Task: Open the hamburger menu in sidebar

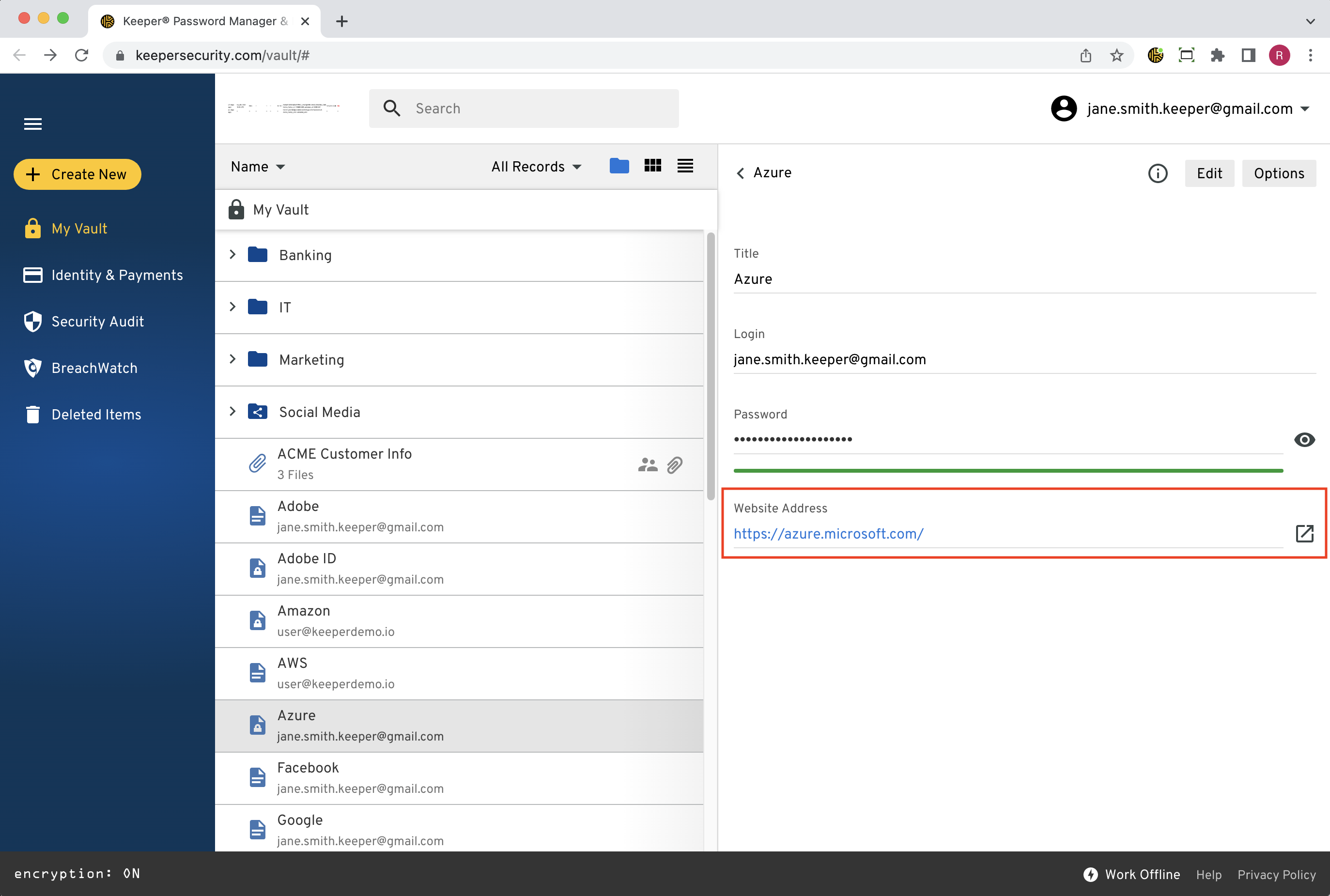Action: [32, 124]
